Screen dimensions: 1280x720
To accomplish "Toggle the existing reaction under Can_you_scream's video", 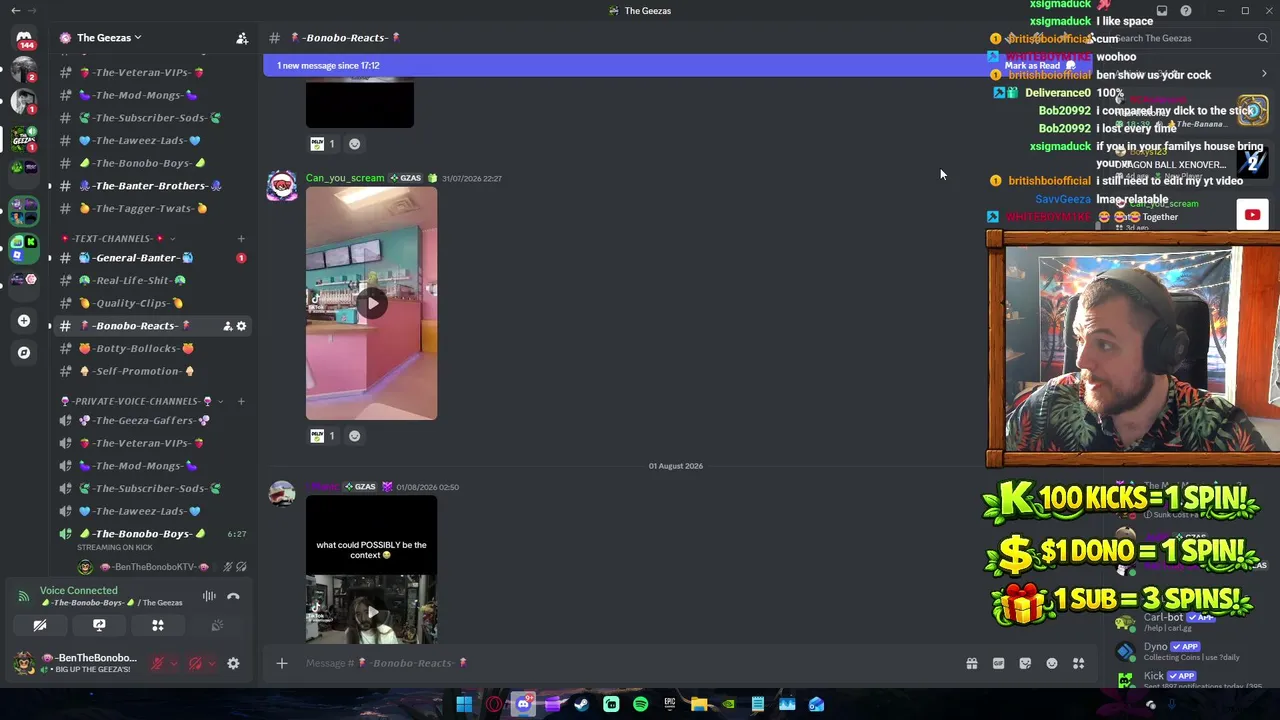I will click(x=323, y=436).
